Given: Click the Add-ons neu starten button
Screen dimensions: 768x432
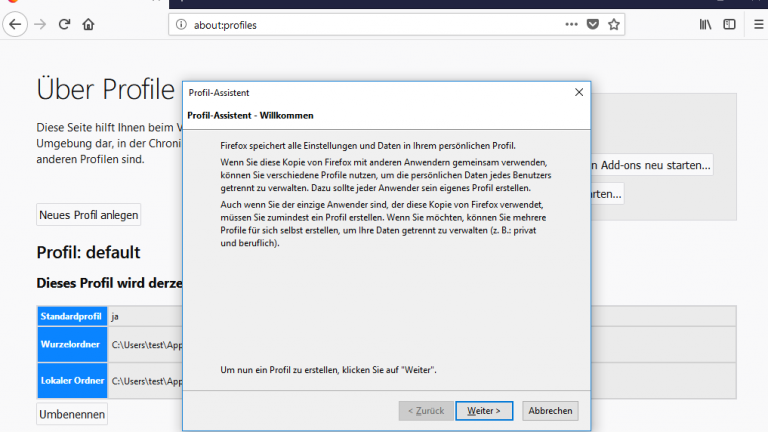Looking at the screenshot, I should click(652, 165).
